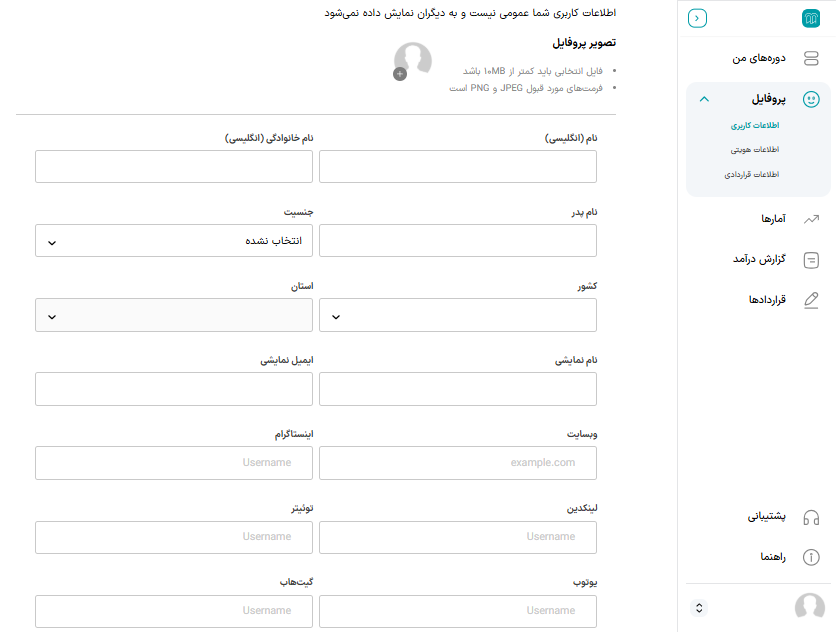Screen dimensions: 836x632
Task: Focus the توئیتر username field
Action: pos(174,537)
